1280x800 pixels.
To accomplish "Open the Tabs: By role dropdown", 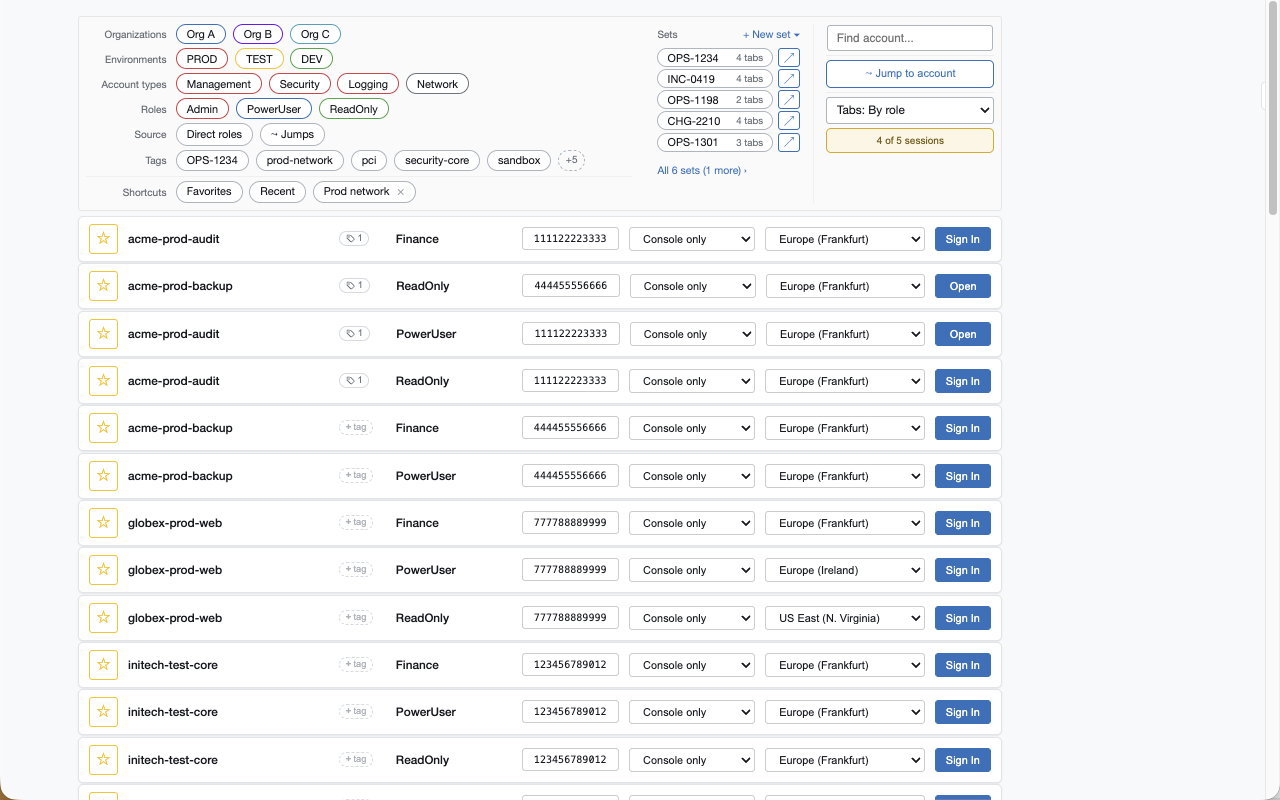I will coord(910,110).
